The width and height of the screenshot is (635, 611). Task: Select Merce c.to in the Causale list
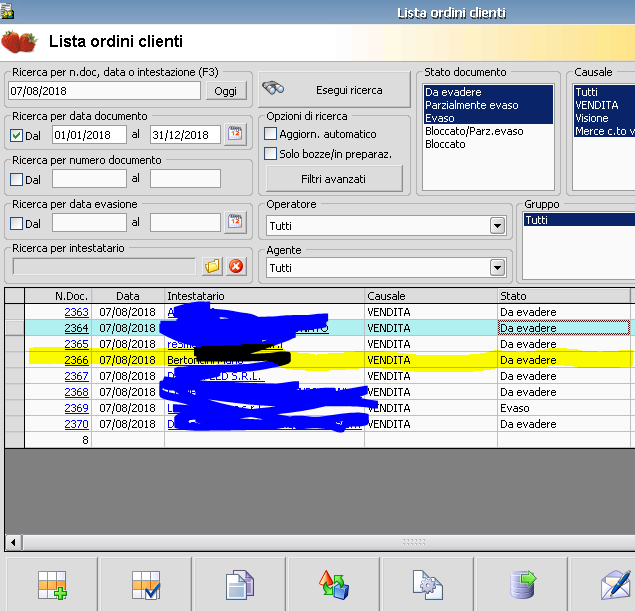604,131
